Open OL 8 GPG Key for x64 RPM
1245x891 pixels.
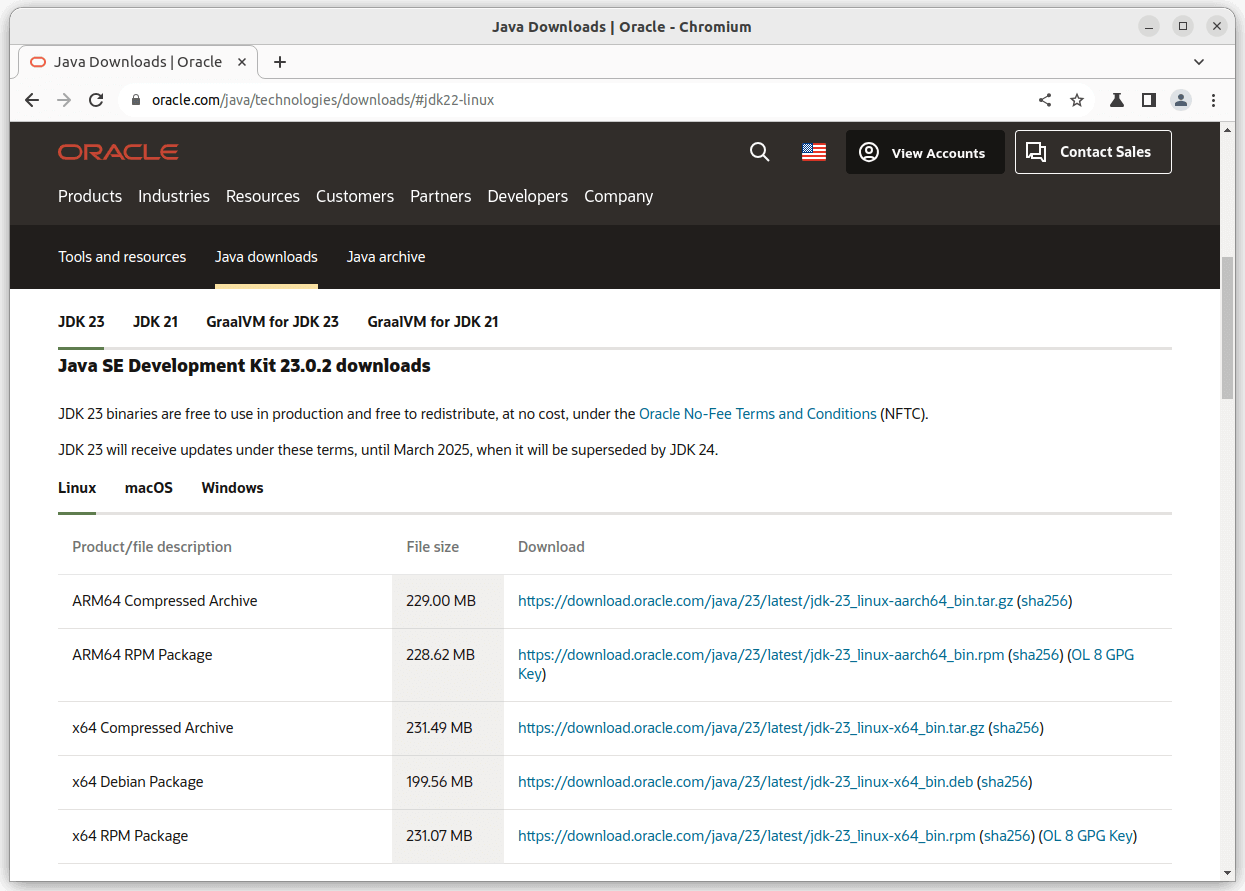(1088, 836)
